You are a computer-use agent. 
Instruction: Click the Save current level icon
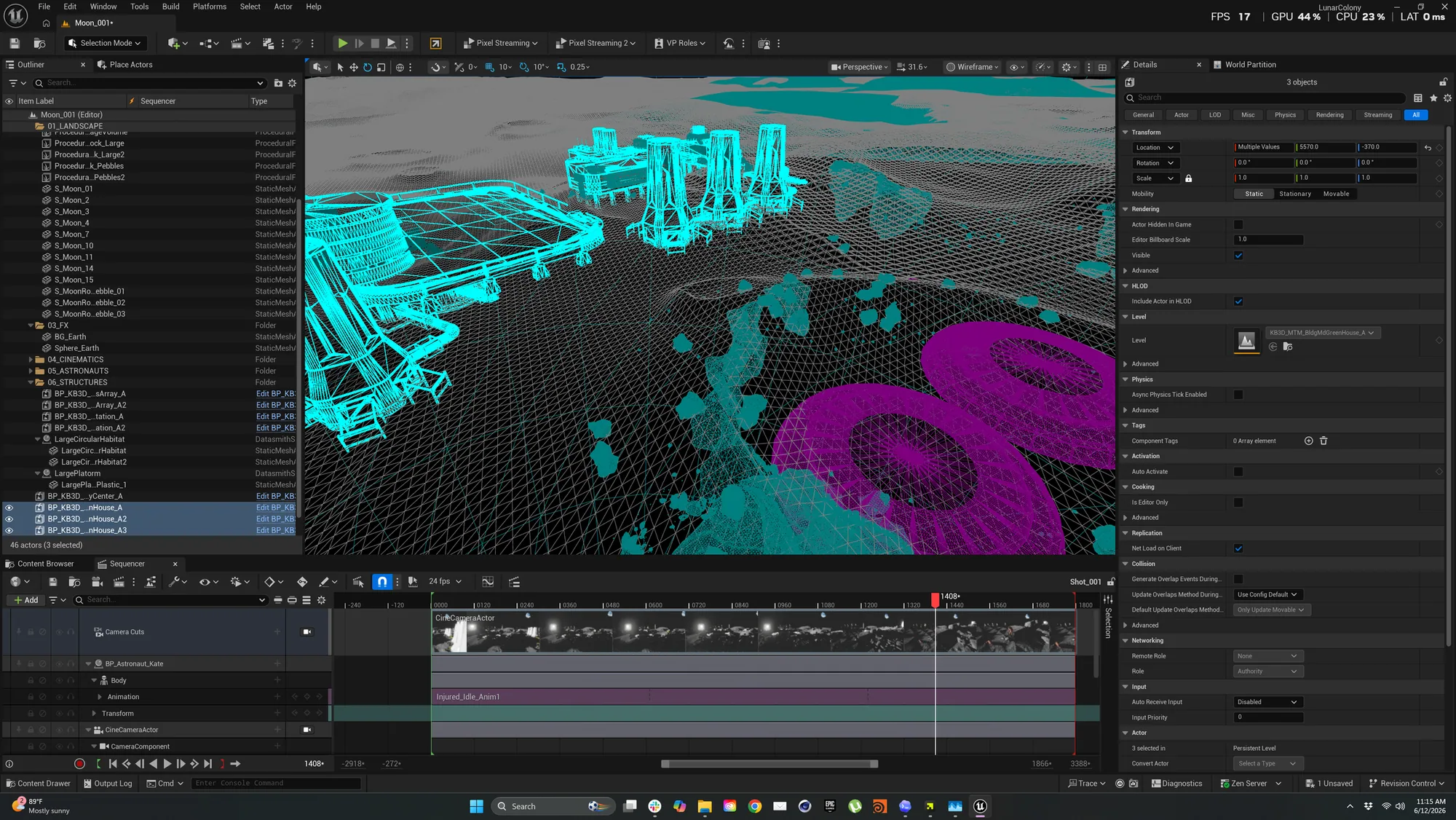click(15, 44)
